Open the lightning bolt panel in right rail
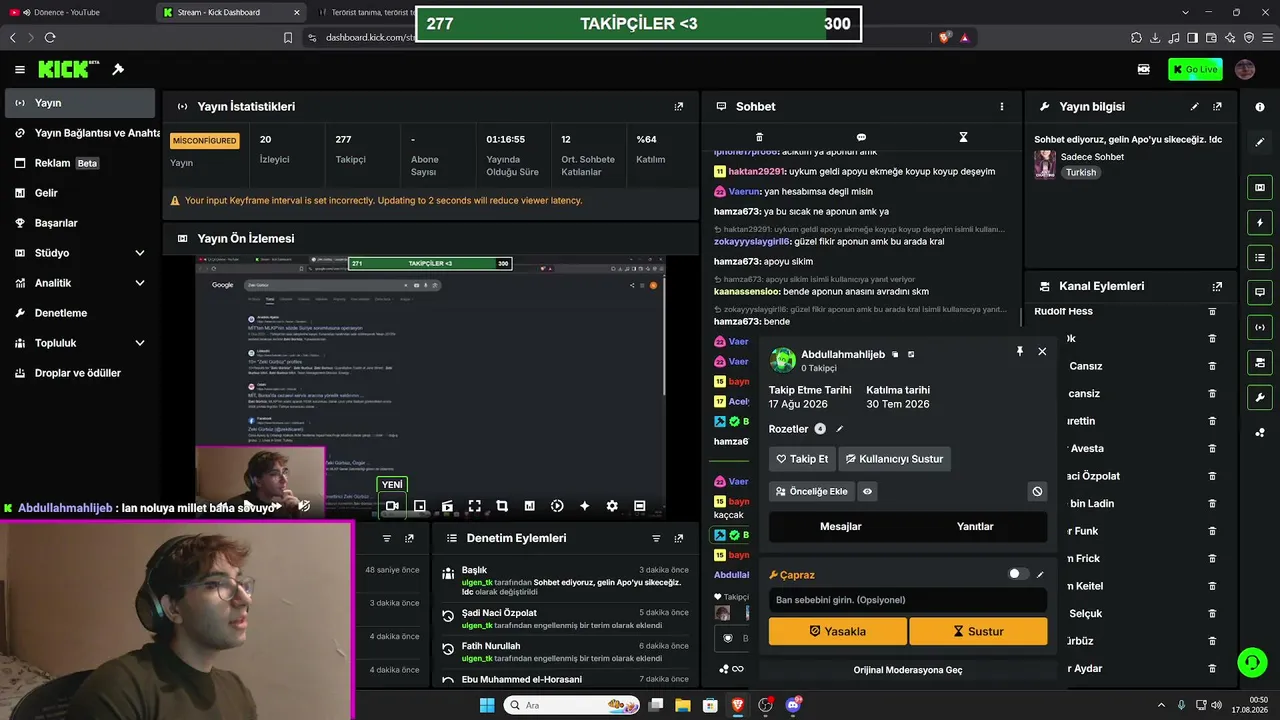 [x=1260, y=222]
